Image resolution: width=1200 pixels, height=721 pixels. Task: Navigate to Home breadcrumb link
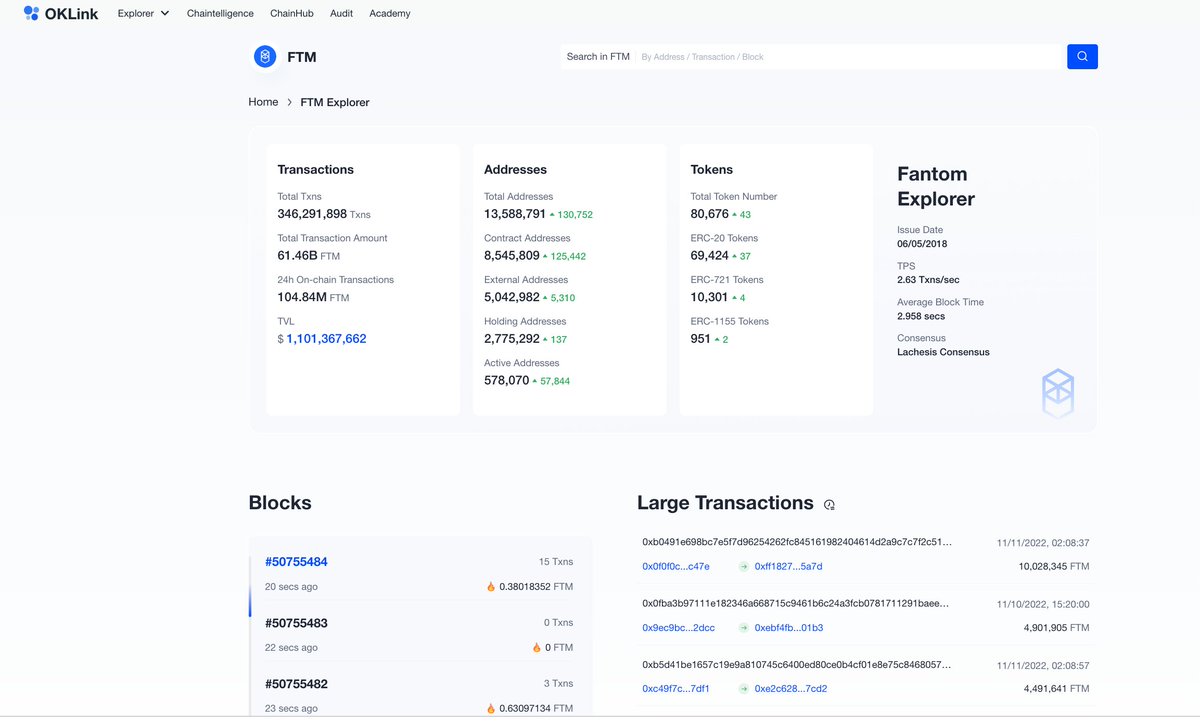(x=263, y=102)
